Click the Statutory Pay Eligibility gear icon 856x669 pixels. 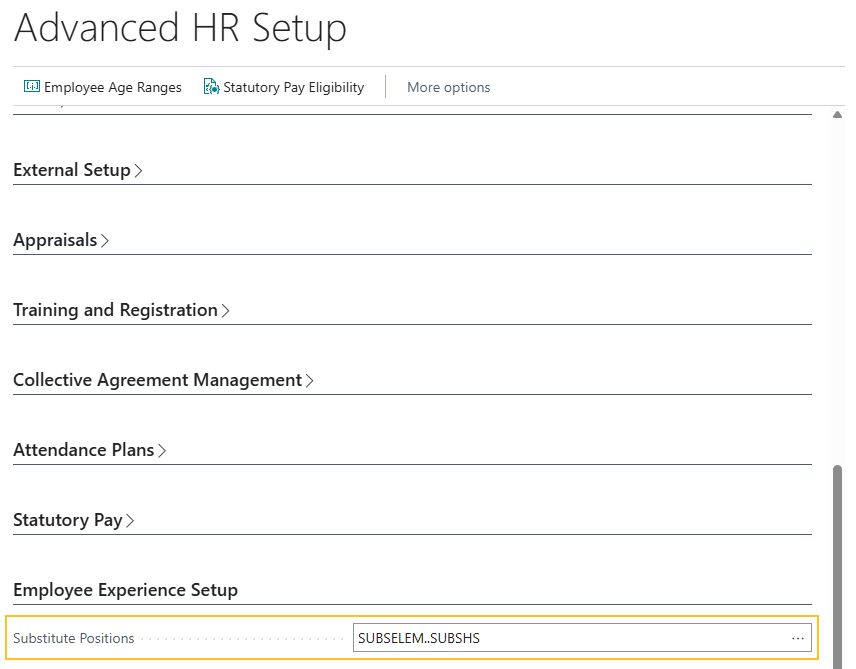[x=210, y=87]
